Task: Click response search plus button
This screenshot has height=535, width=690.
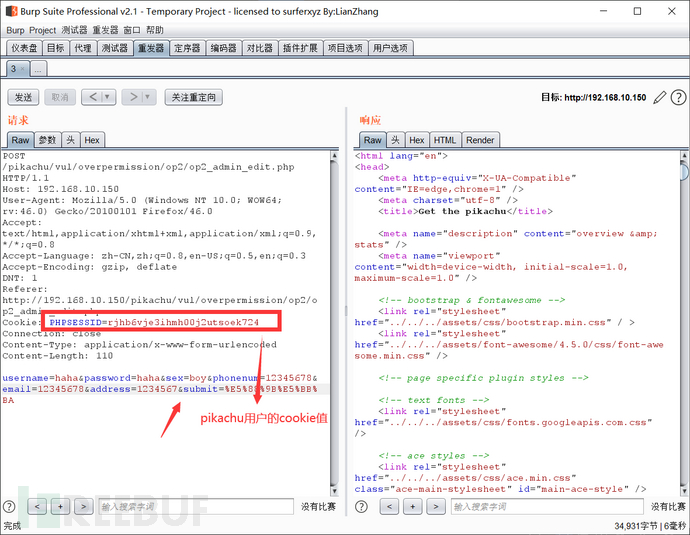Action: click(412, 506)
